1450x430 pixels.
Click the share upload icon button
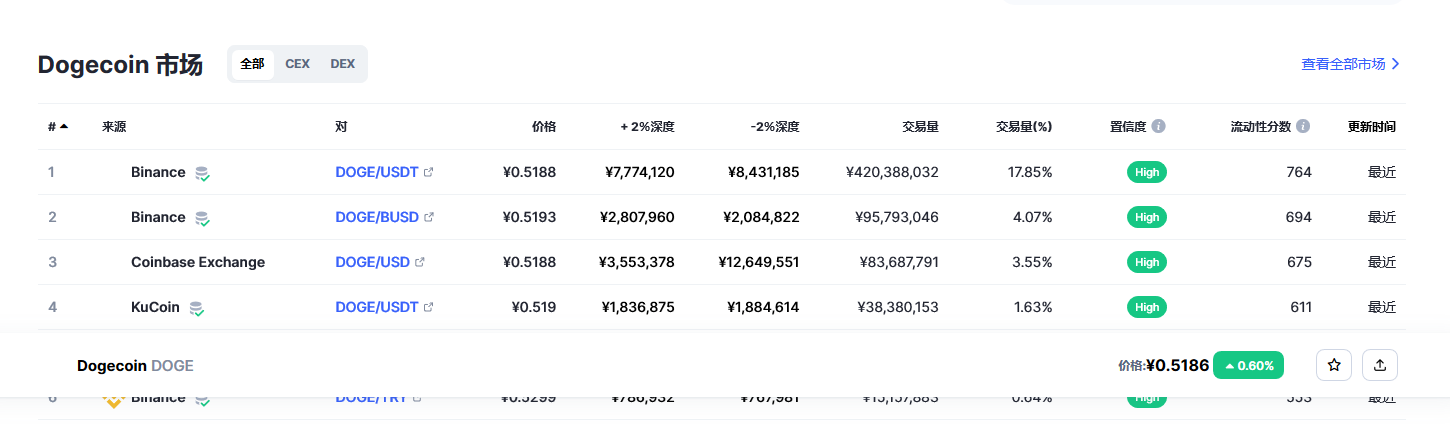(x=1380, y=366)
